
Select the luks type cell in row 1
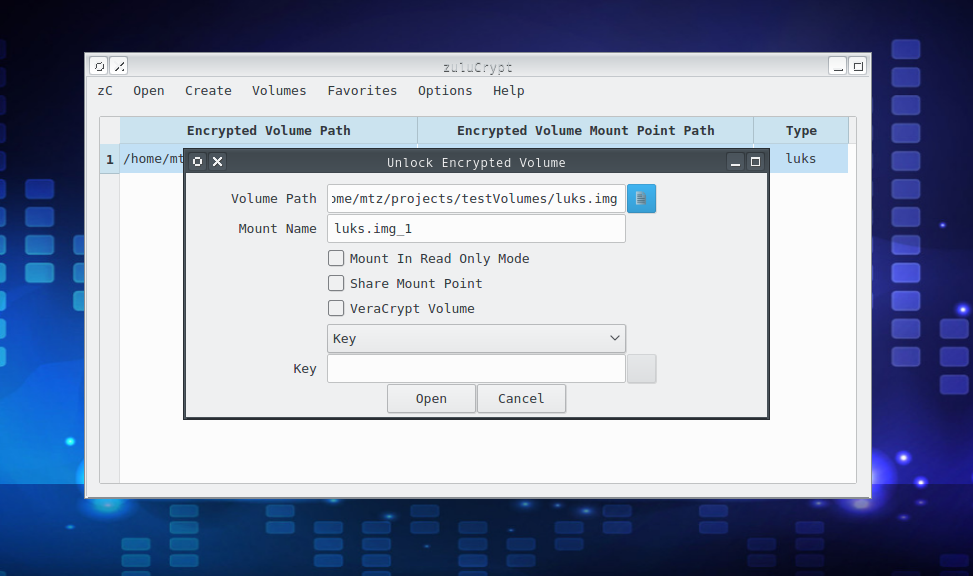[x=808, y=158]
